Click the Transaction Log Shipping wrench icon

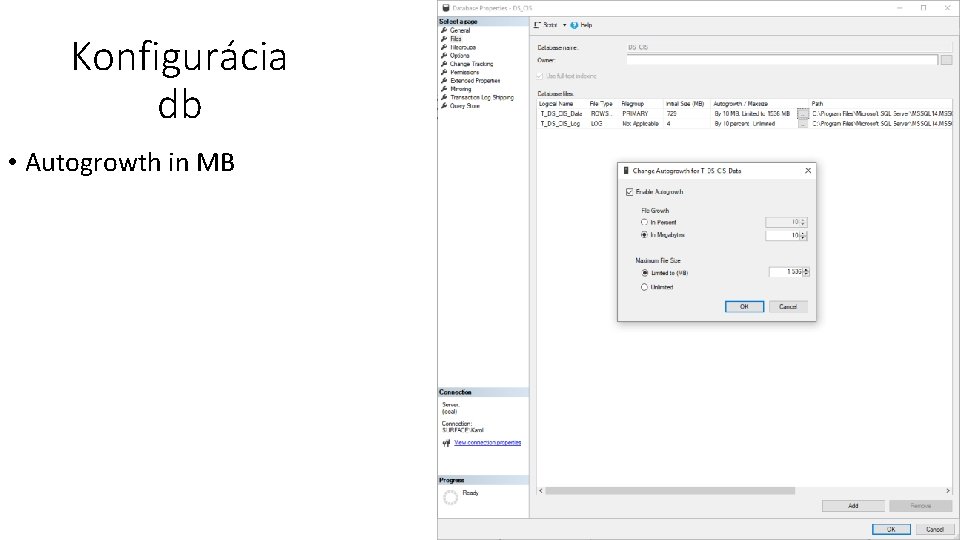pos(444,97)
